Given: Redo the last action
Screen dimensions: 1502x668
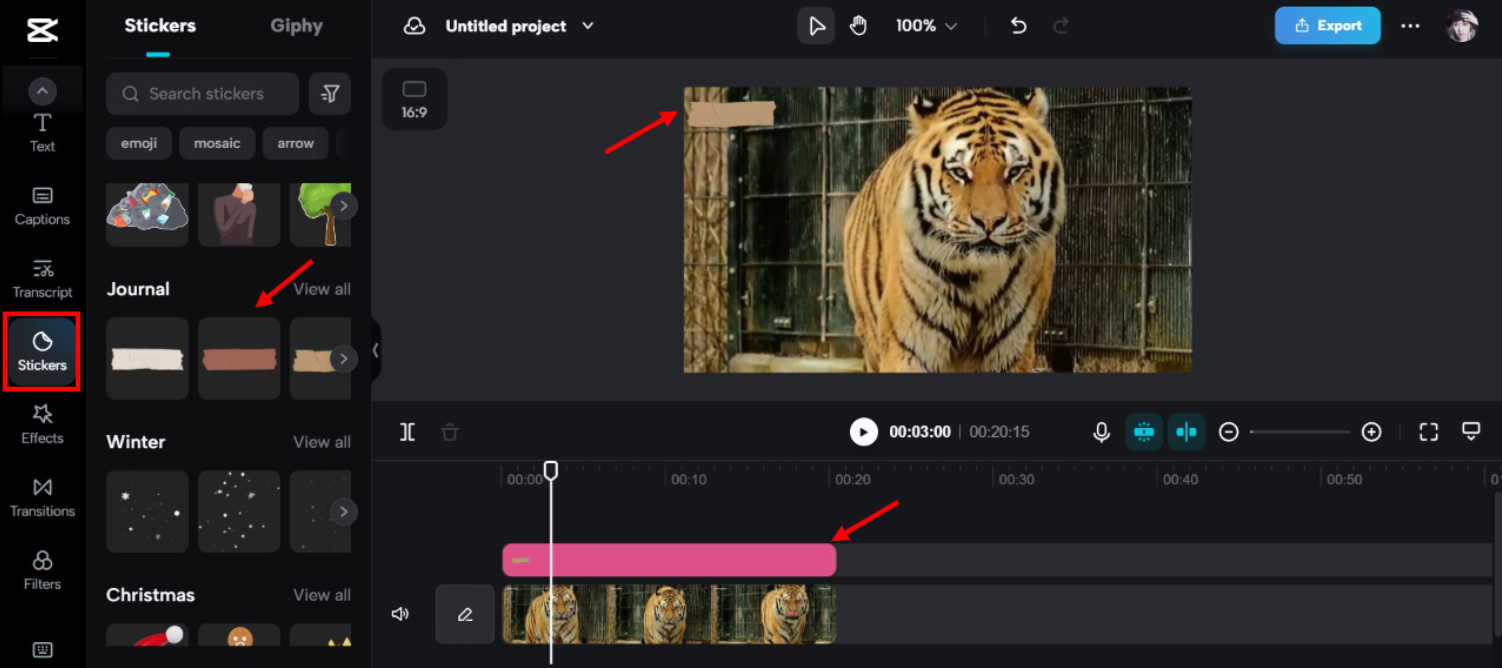Looking at the screenshot, I should (1062, 26).
